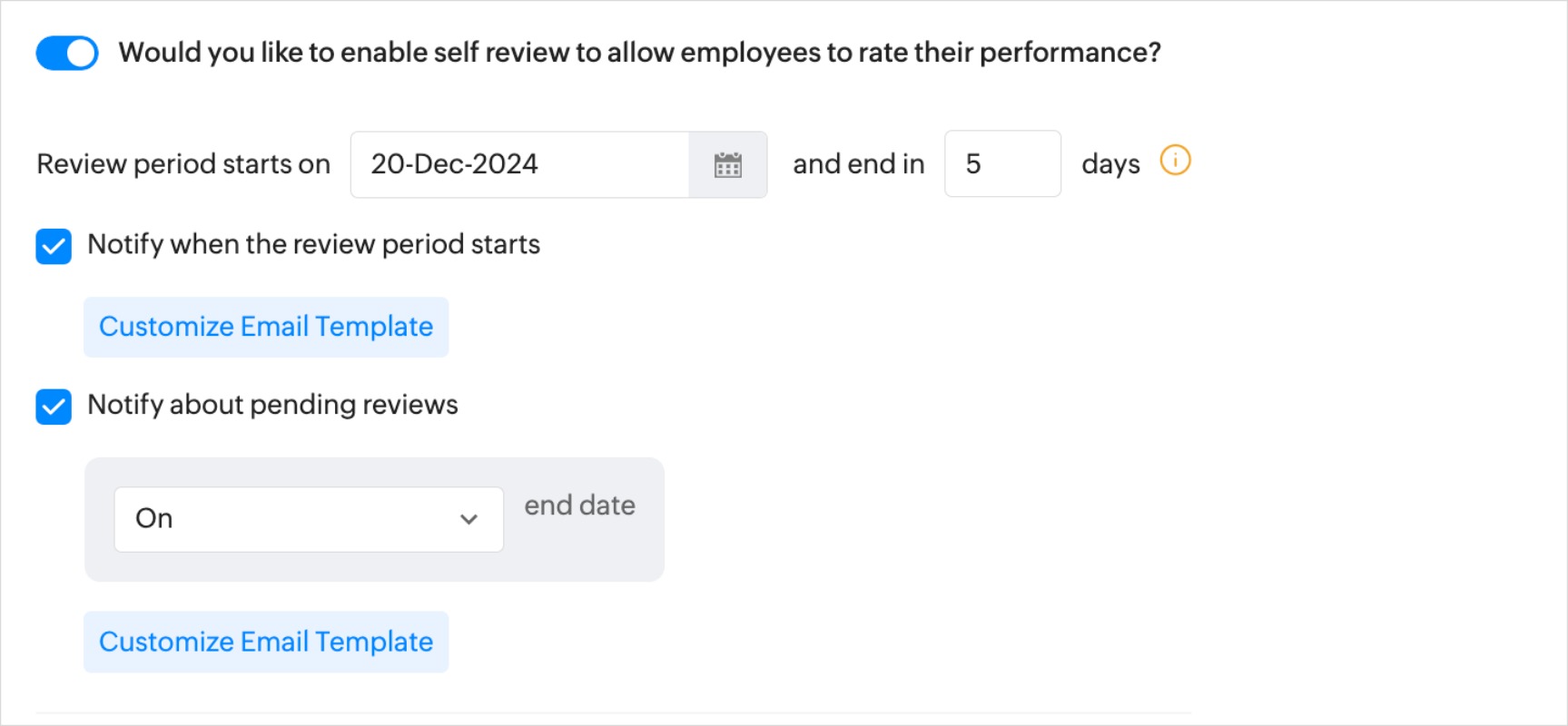
Task: Click the 20-Dec-2024 start date field
Action: click(519, 164)
